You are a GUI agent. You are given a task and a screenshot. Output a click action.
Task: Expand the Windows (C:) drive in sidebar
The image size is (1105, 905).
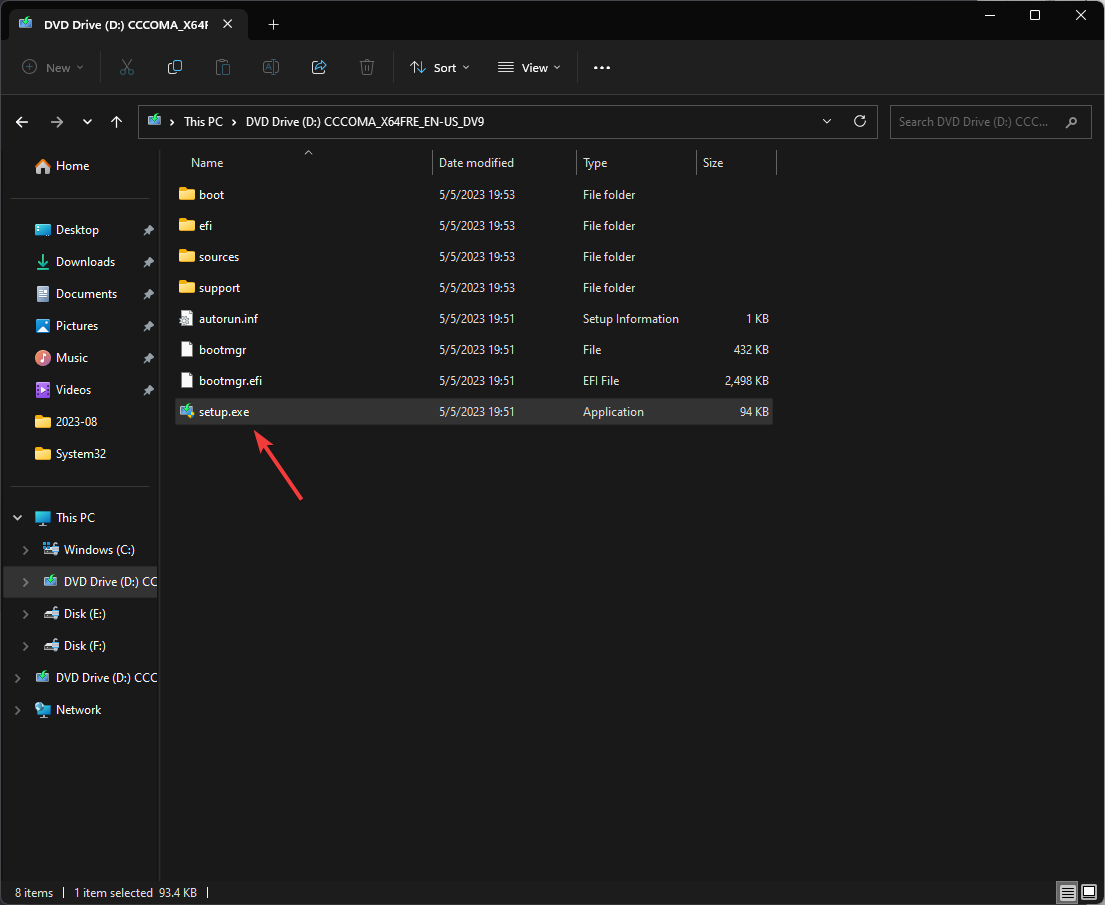(24, 549)
